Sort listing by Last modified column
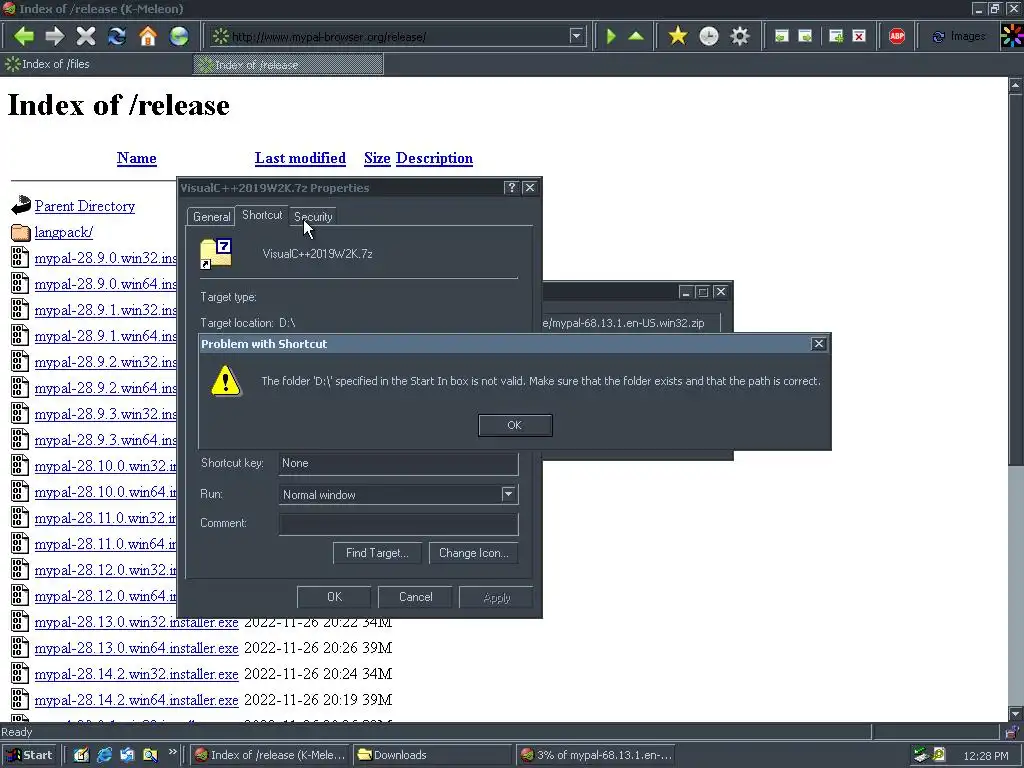The image size is (1024, 768). tap(300, 158)
